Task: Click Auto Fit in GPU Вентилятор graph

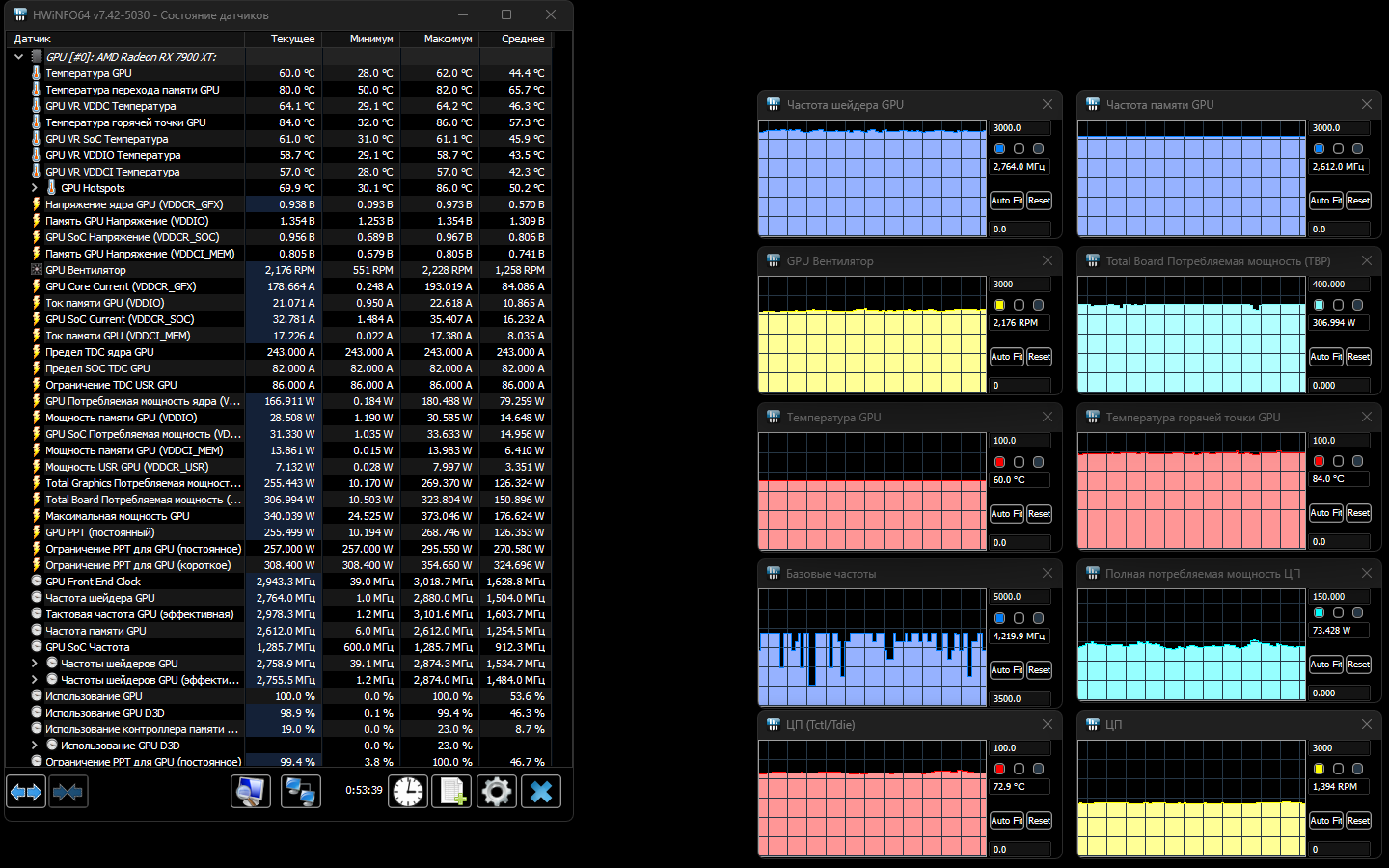Action: pos(1007,357)
